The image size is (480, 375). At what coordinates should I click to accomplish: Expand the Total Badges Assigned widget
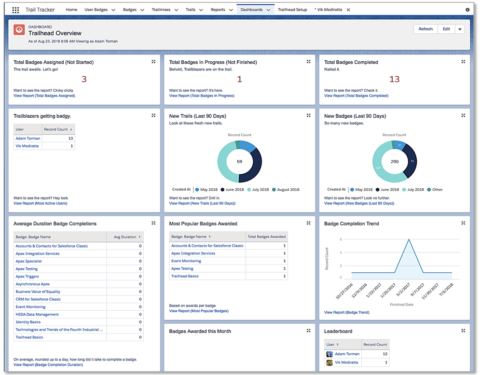[x=153, y=62]
